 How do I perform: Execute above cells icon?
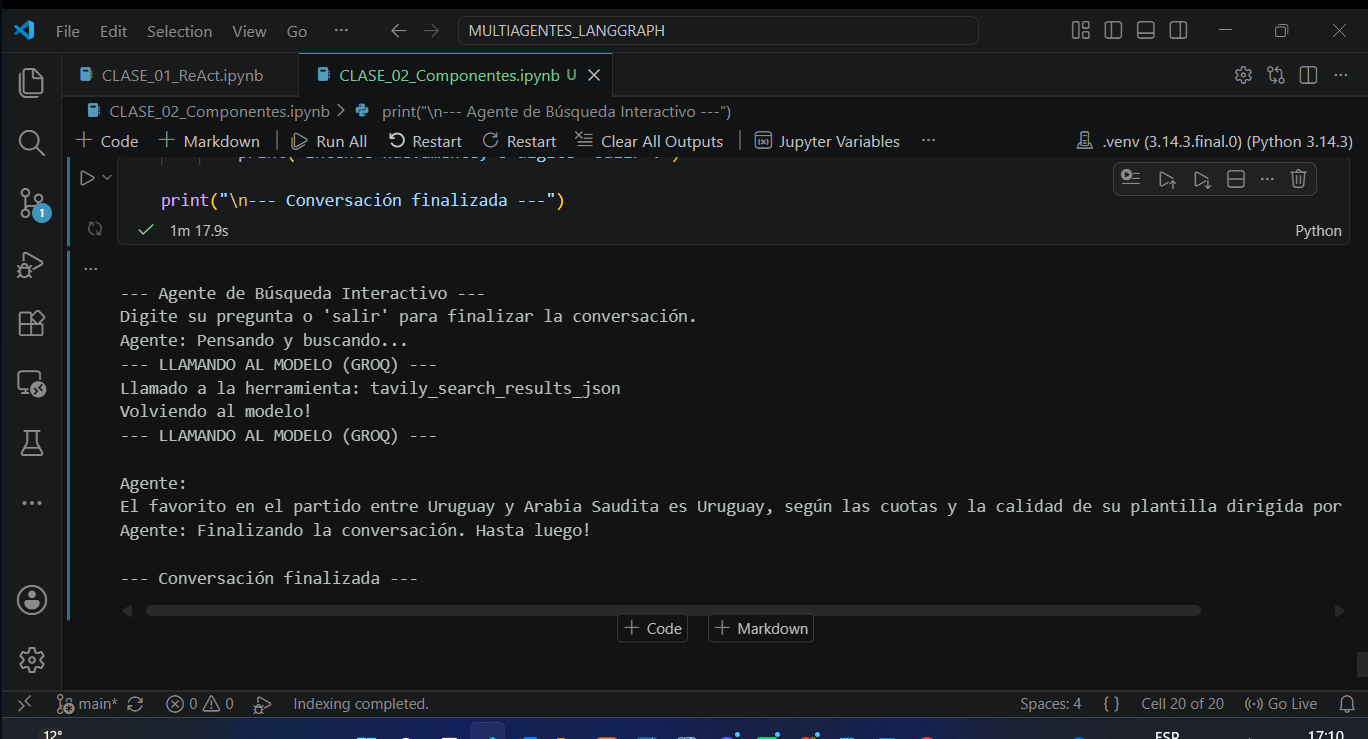1166,179
